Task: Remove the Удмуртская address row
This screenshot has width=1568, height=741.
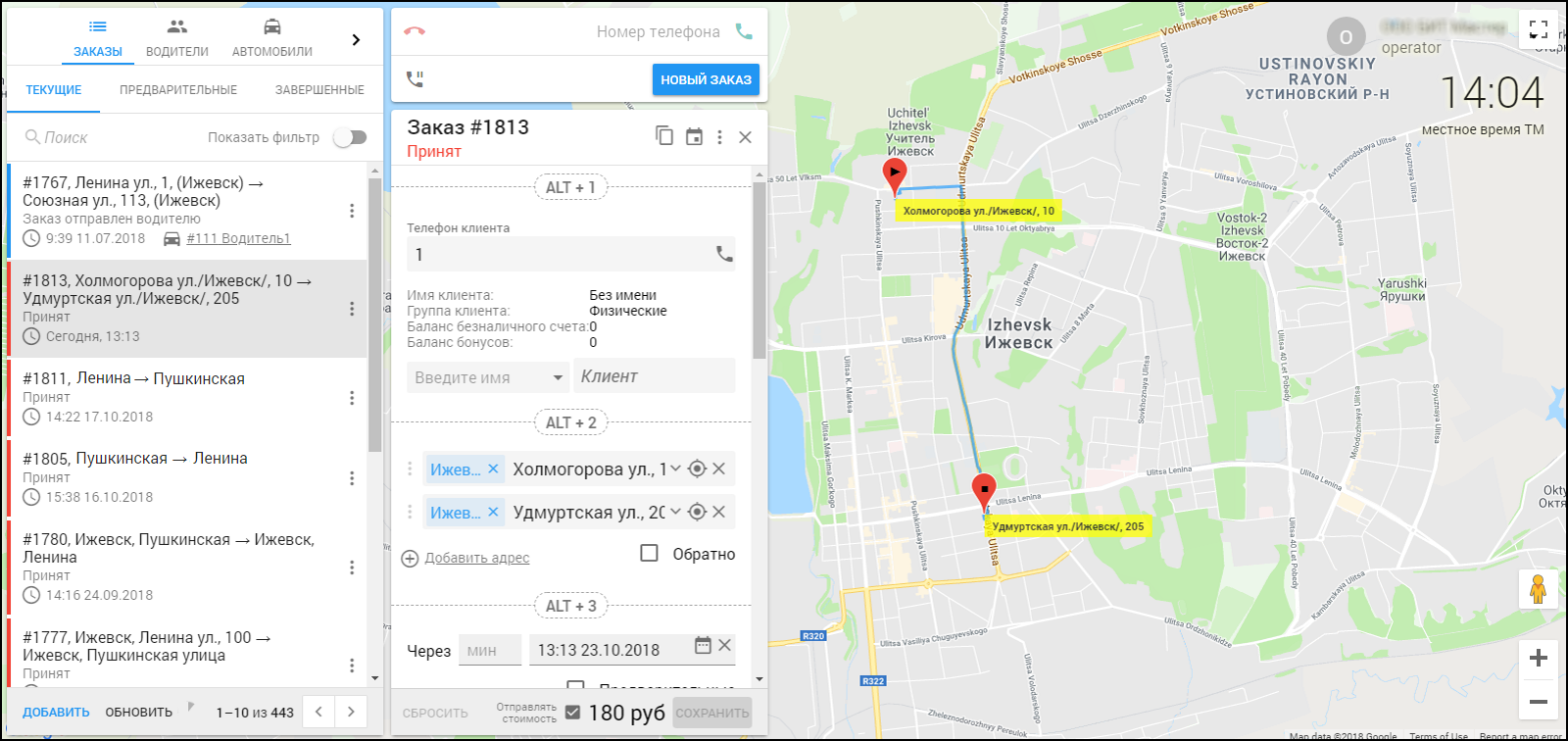Action: tap(719, 512)
